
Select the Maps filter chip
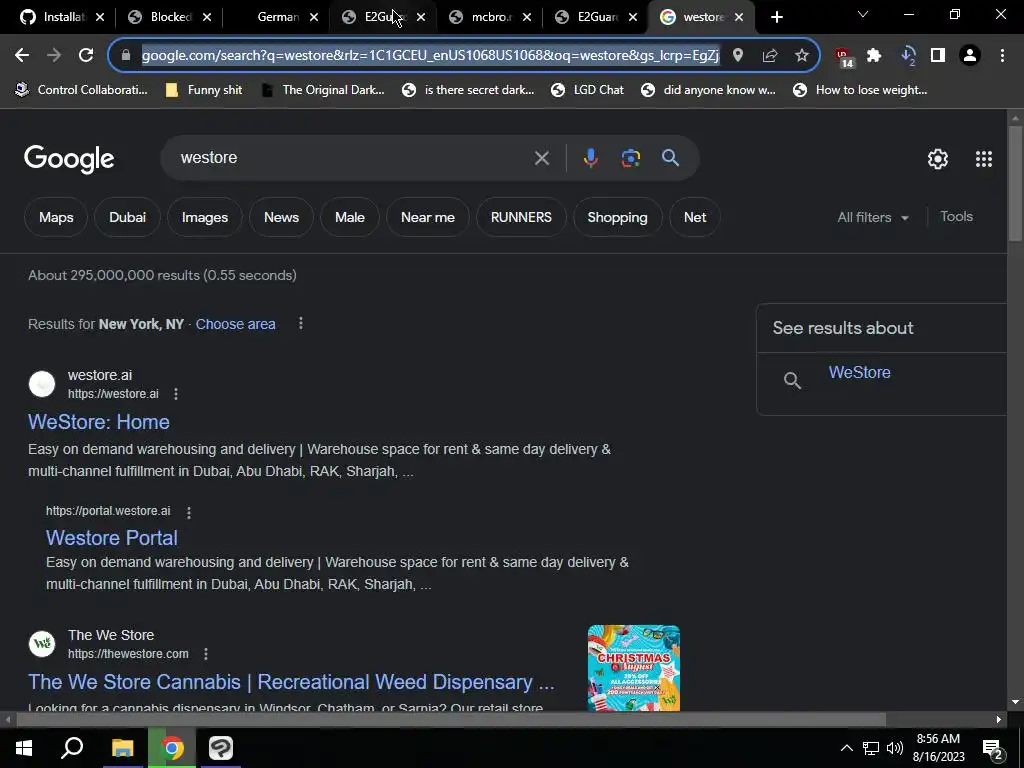point(56,217)
